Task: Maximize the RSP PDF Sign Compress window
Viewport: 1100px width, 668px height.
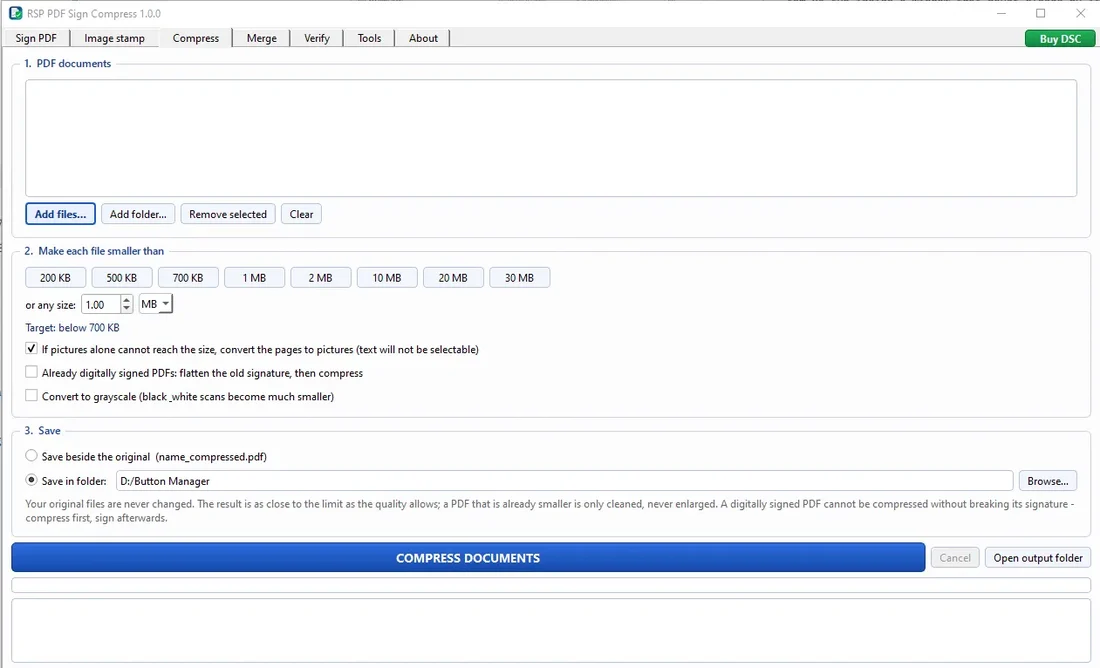Action: [1040, 13]
